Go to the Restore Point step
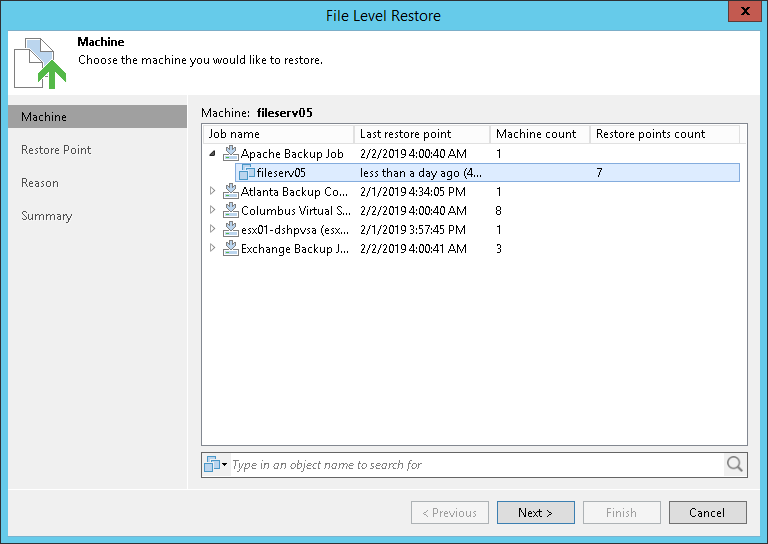The height and width of the screenshot is (544, 768). [x=56, y=150]
